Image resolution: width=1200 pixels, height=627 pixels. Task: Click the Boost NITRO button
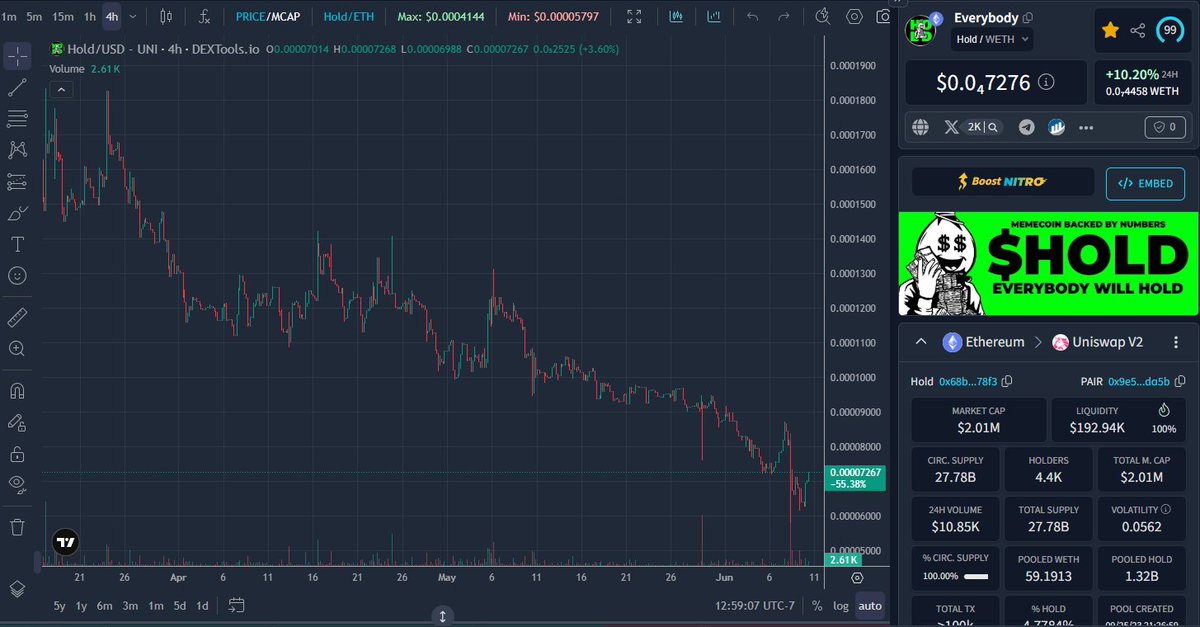pyautogui.click(x=1003, y=181)
